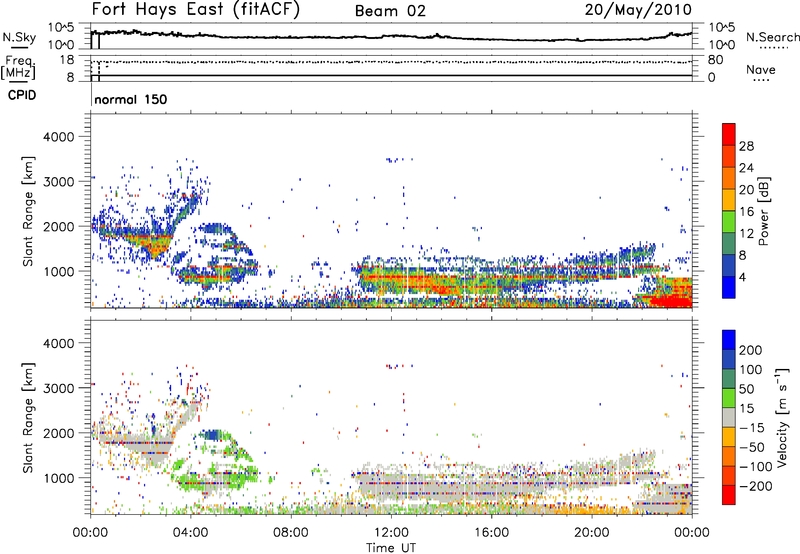Image resolution: width=800 pixels, height=554 pixels.
Task: Click the Nave legend label
Action: pos(760,70)
